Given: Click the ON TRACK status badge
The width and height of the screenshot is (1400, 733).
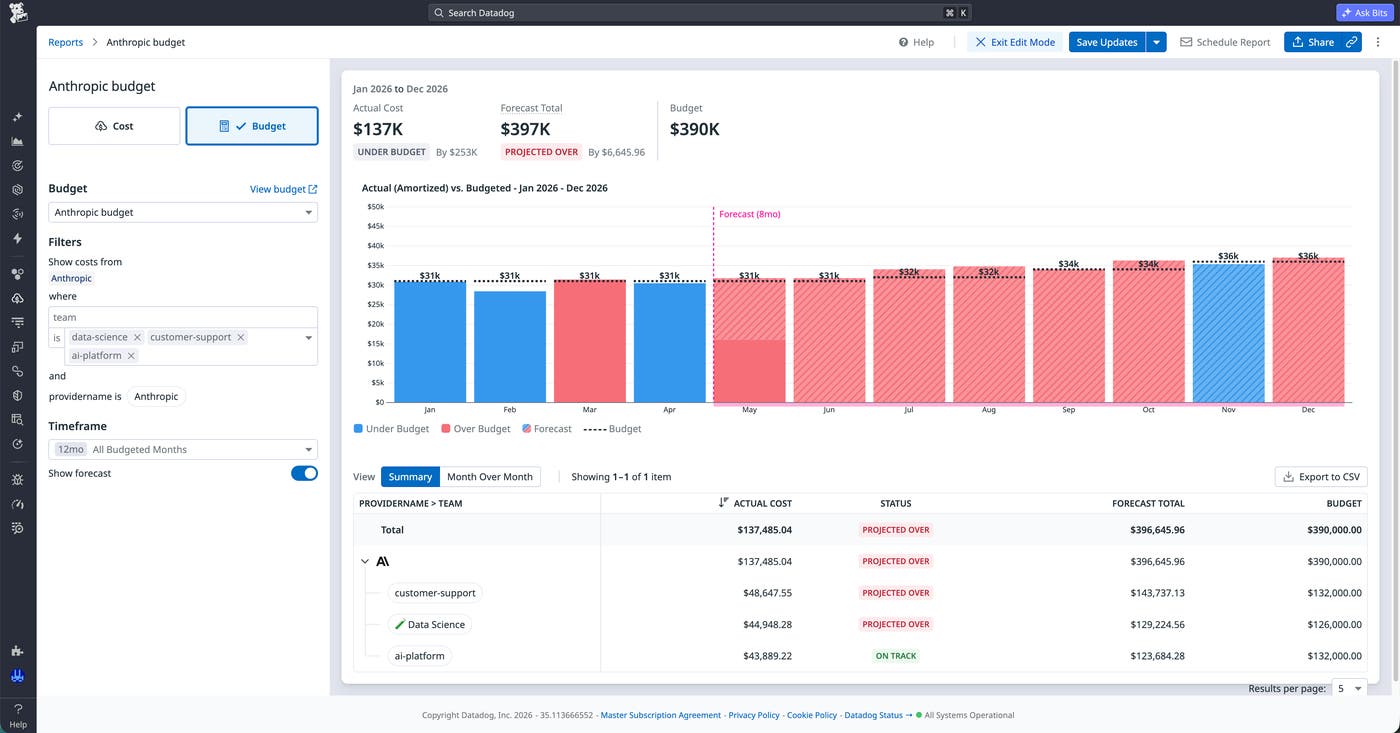Looking at the screenshot, I should [896, 656].
